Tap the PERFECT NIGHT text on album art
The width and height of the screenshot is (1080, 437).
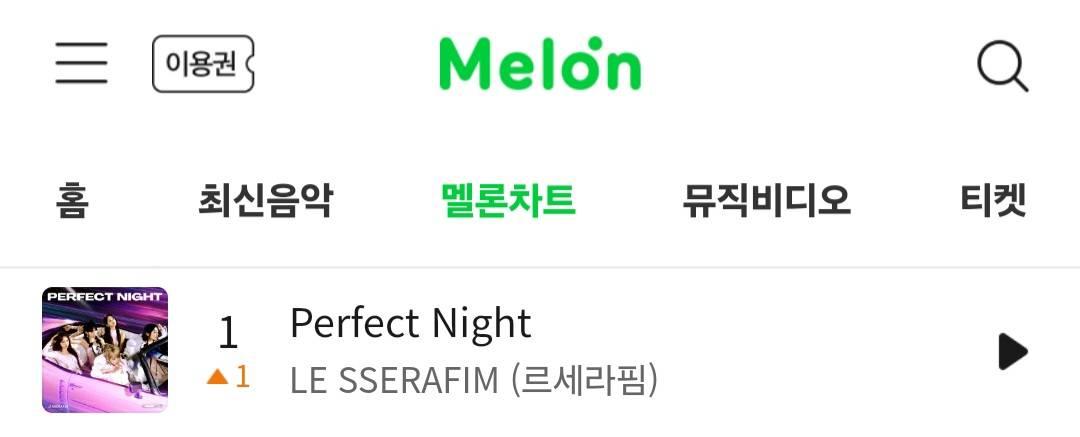tap(105, 297)
